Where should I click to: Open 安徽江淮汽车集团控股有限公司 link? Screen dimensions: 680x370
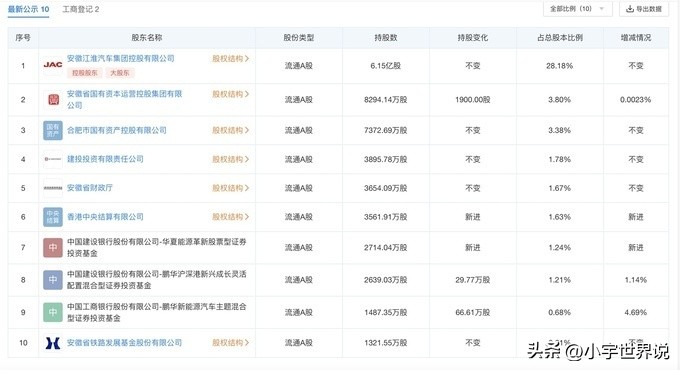[x=121, y=59]
